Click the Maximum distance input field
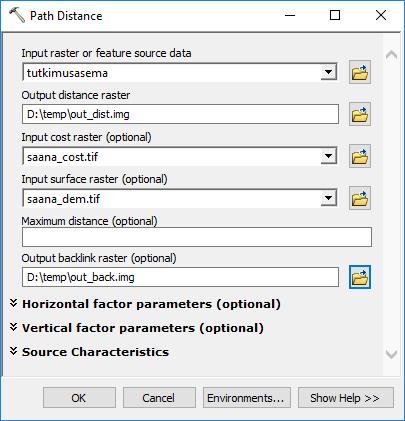Image resolution: width=405 pixels, height=421 pixels. tap(197, 237)
